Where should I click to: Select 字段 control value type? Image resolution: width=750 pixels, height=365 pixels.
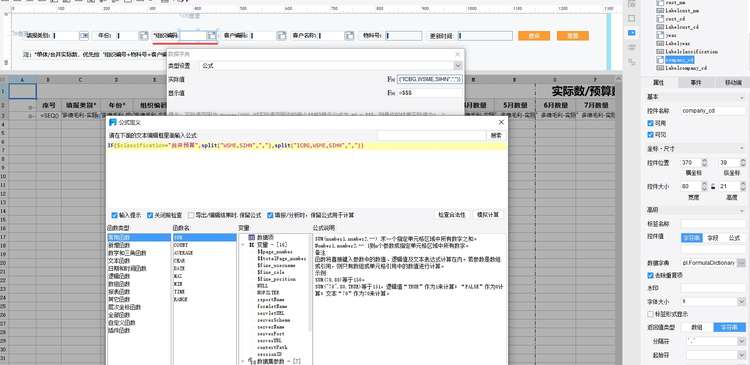click(x=713, y=237)
